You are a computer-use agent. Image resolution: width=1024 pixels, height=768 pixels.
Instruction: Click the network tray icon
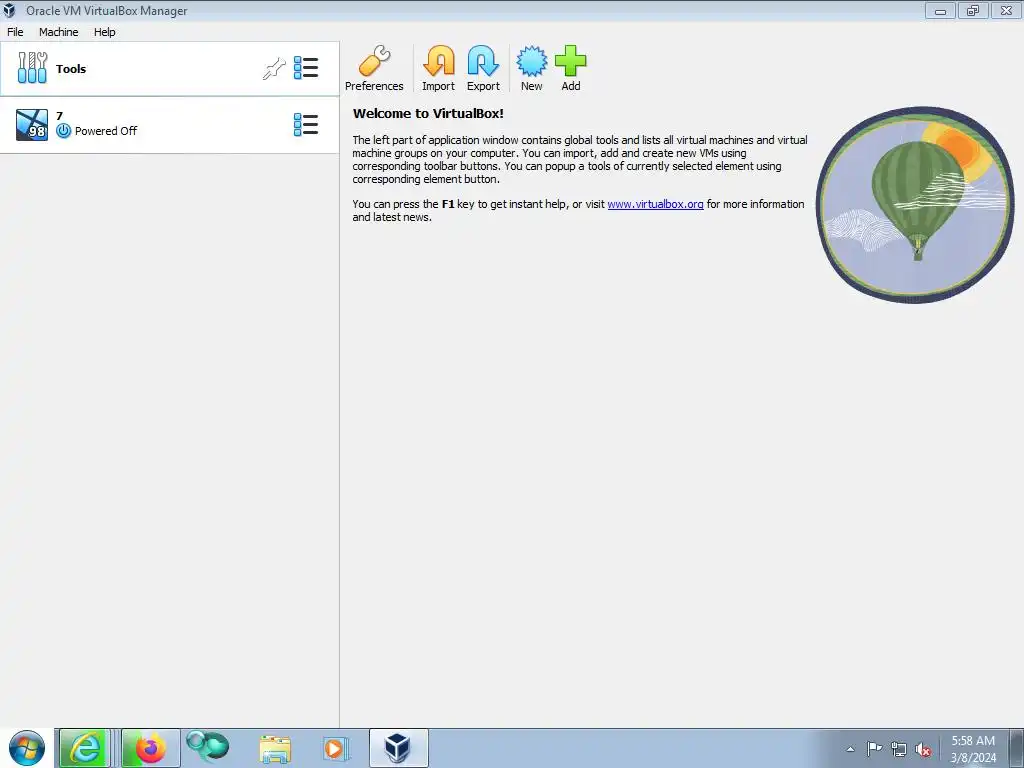coord(899,749)
